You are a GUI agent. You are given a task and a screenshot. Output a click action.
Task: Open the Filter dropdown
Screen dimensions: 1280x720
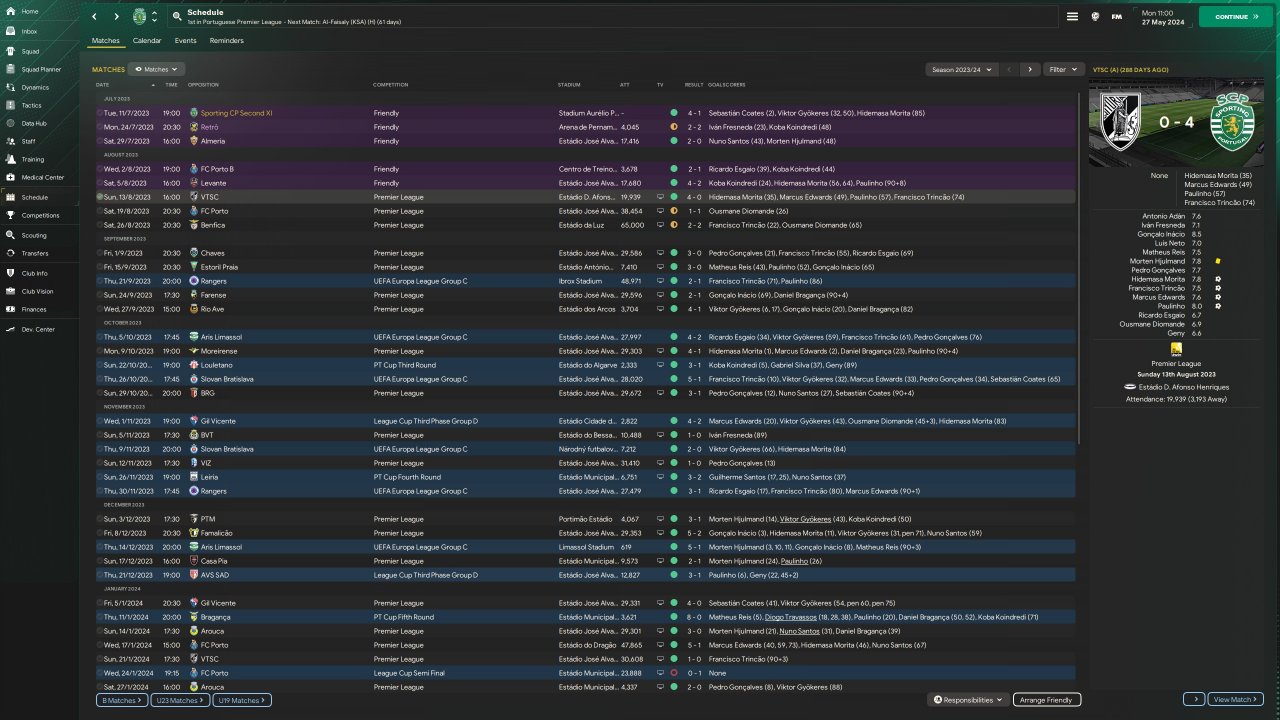pos(1063,70)
